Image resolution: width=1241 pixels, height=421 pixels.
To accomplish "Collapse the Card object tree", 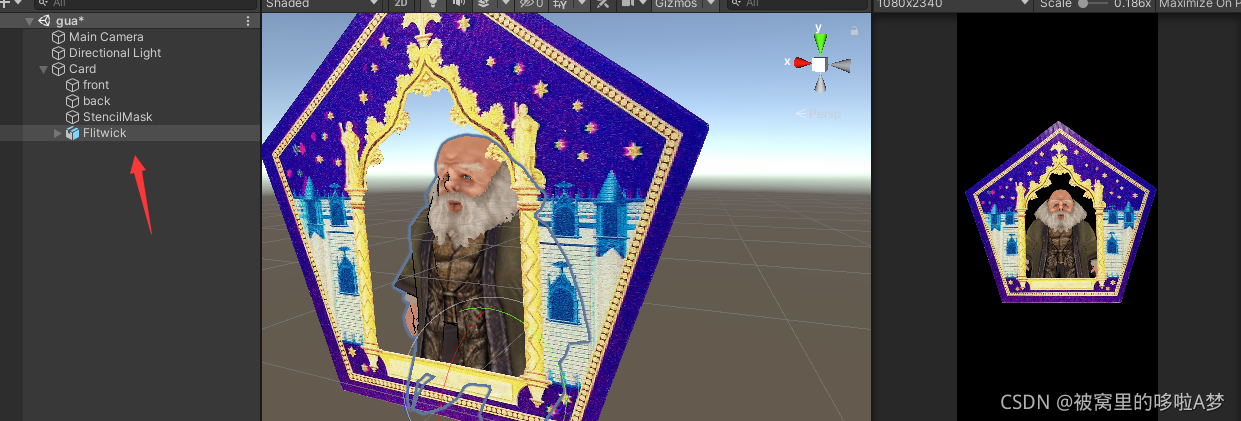I will pyautogui.click(x=43, y=69).
